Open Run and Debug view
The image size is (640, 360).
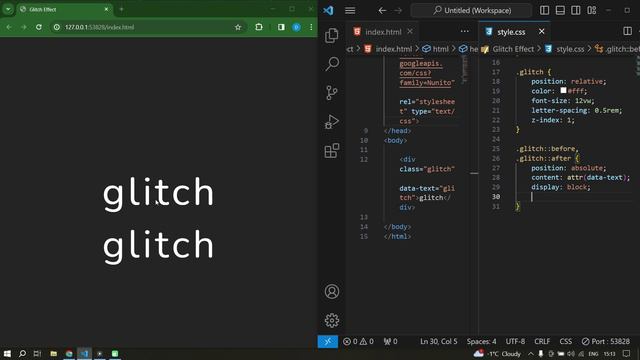pyautogui.click(x=331, y=122)
